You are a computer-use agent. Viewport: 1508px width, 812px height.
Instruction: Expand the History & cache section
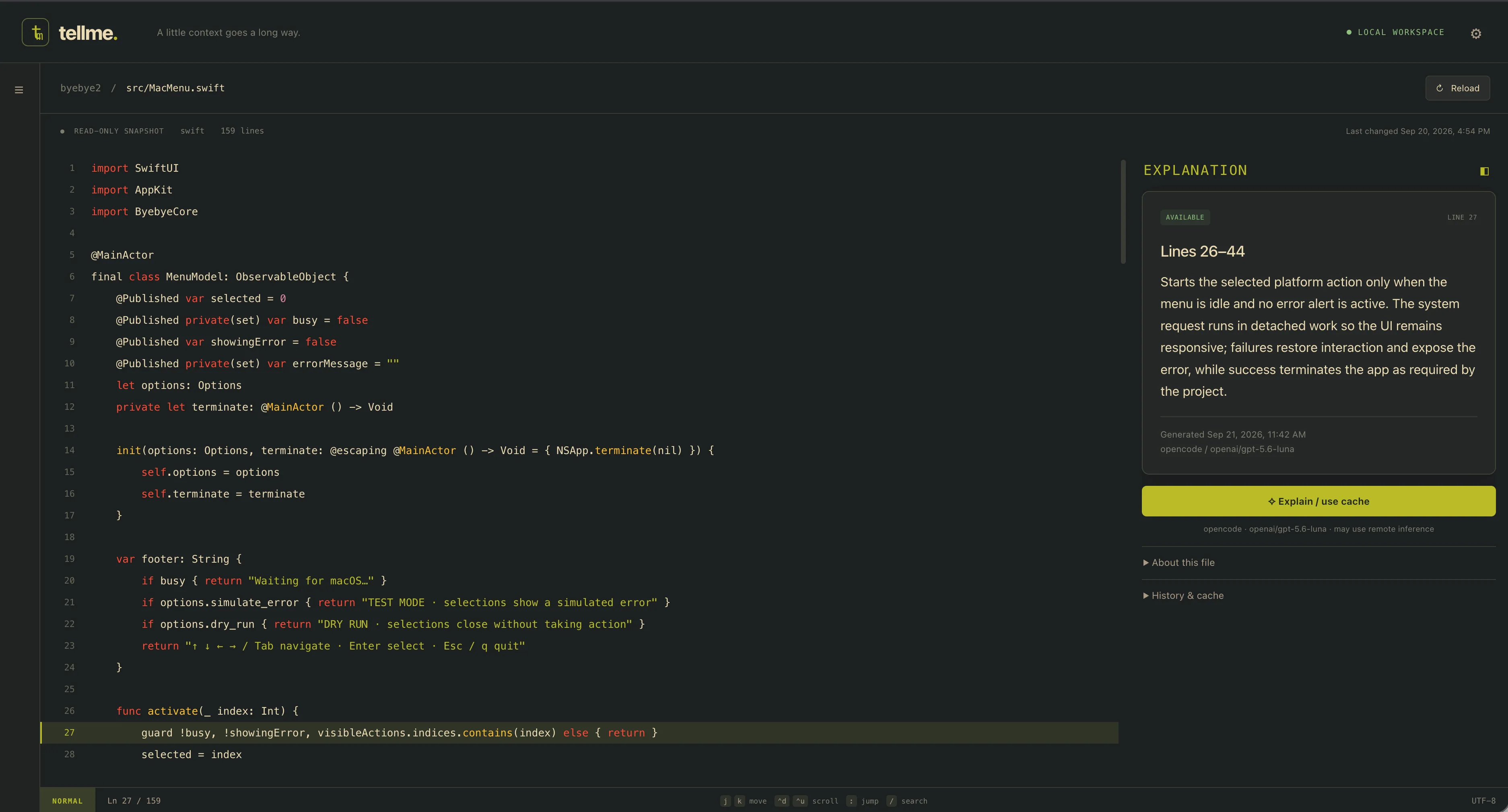(1183, 596)
